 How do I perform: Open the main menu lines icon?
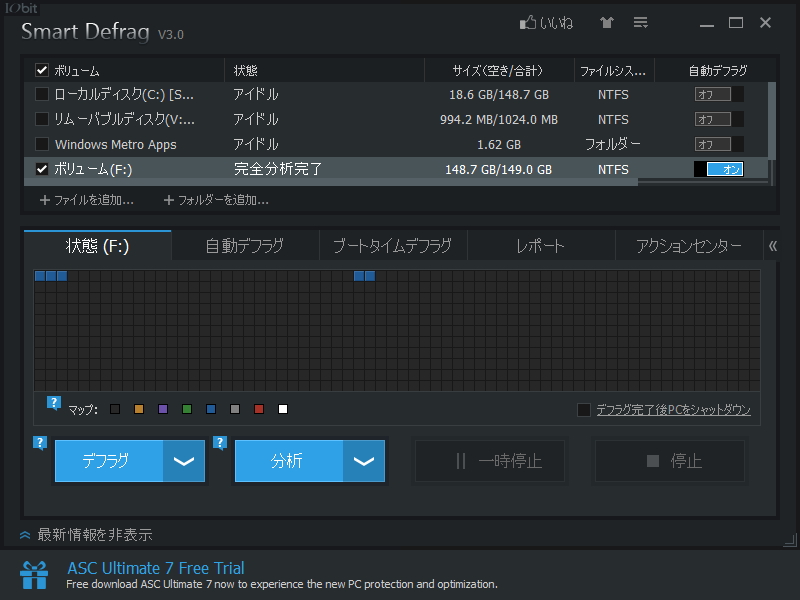[640, 22]
